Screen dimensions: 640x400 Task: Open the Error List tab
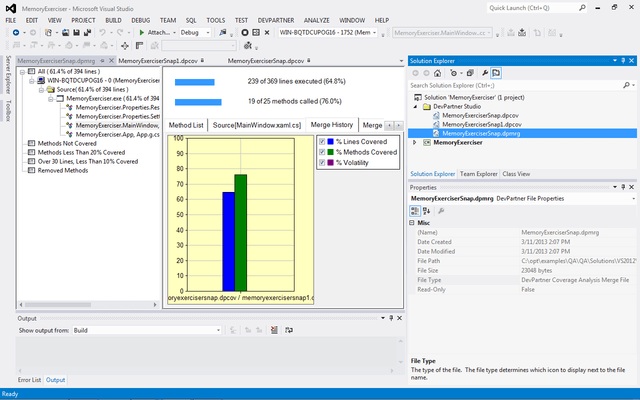click(29, 380)
